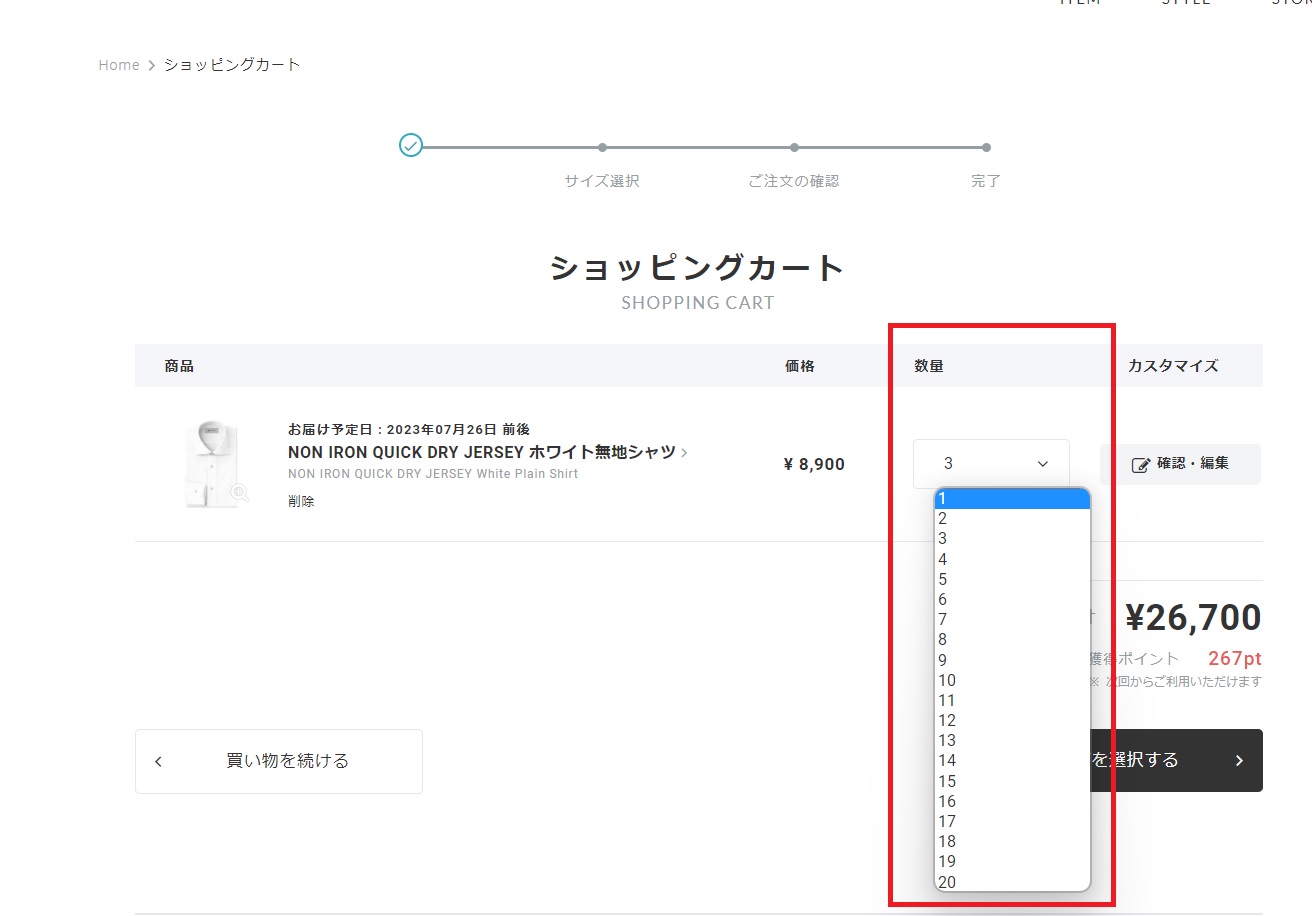Pick quantity 14 in the dropdown
Viewport: 1312px width, 916px height.
[x=1012, y=760]
